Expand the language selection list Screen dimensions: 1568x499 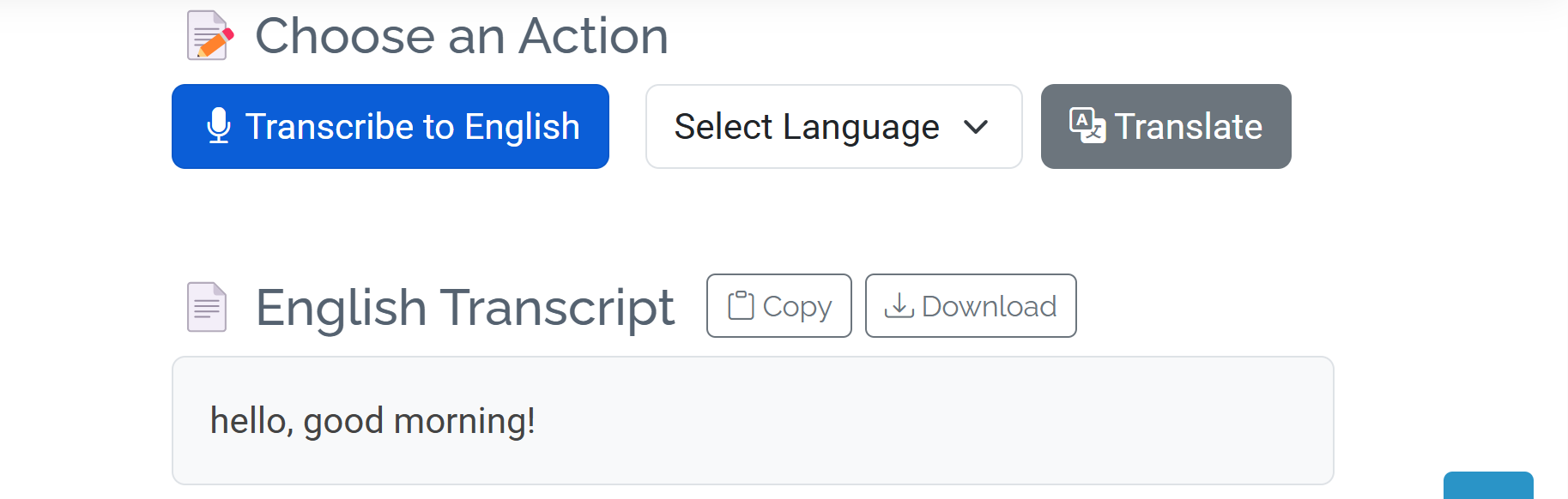(x=832, y=126)
